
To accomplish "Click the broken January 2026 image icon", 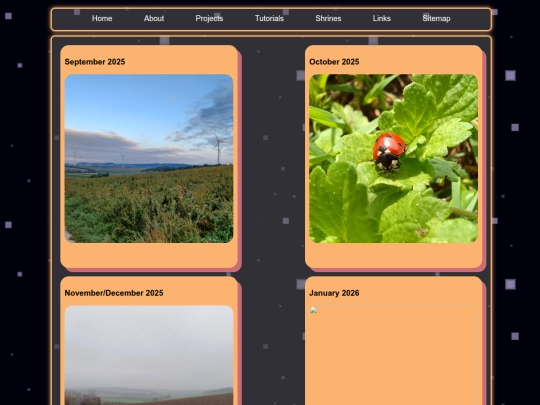I will [x=313, y=310].
